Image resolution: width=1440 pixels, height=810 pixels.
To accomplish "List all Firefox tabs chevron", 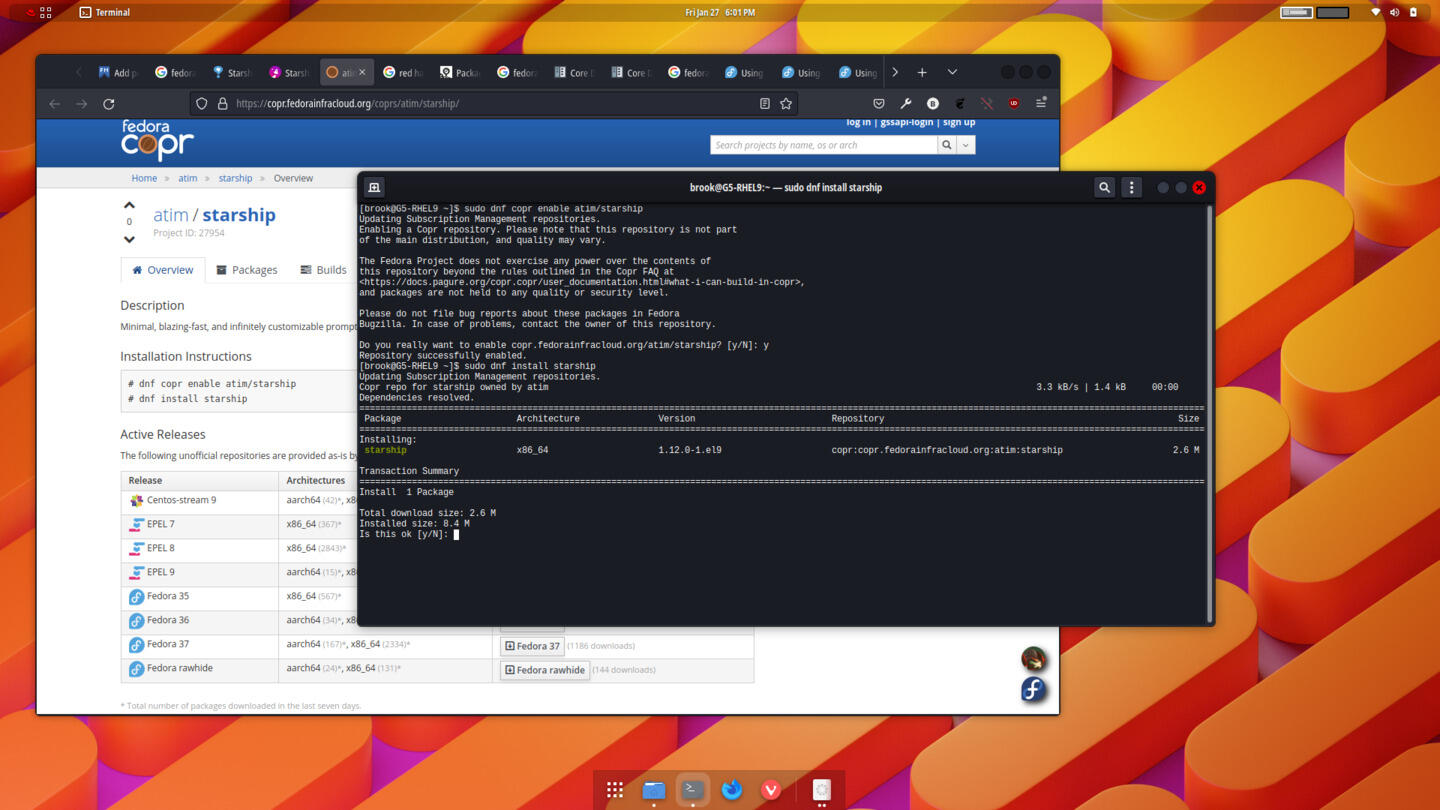I will coord(952,72).
